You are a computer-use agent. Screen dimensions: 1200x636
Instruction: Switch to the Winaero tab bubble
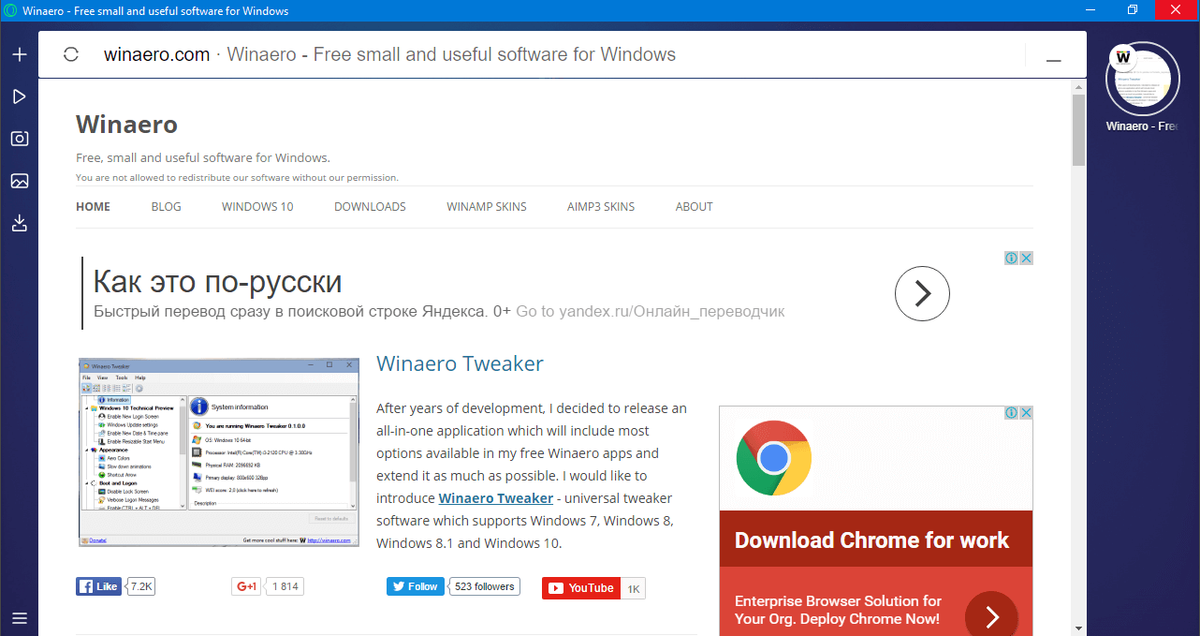click(x=1142, y=79)
